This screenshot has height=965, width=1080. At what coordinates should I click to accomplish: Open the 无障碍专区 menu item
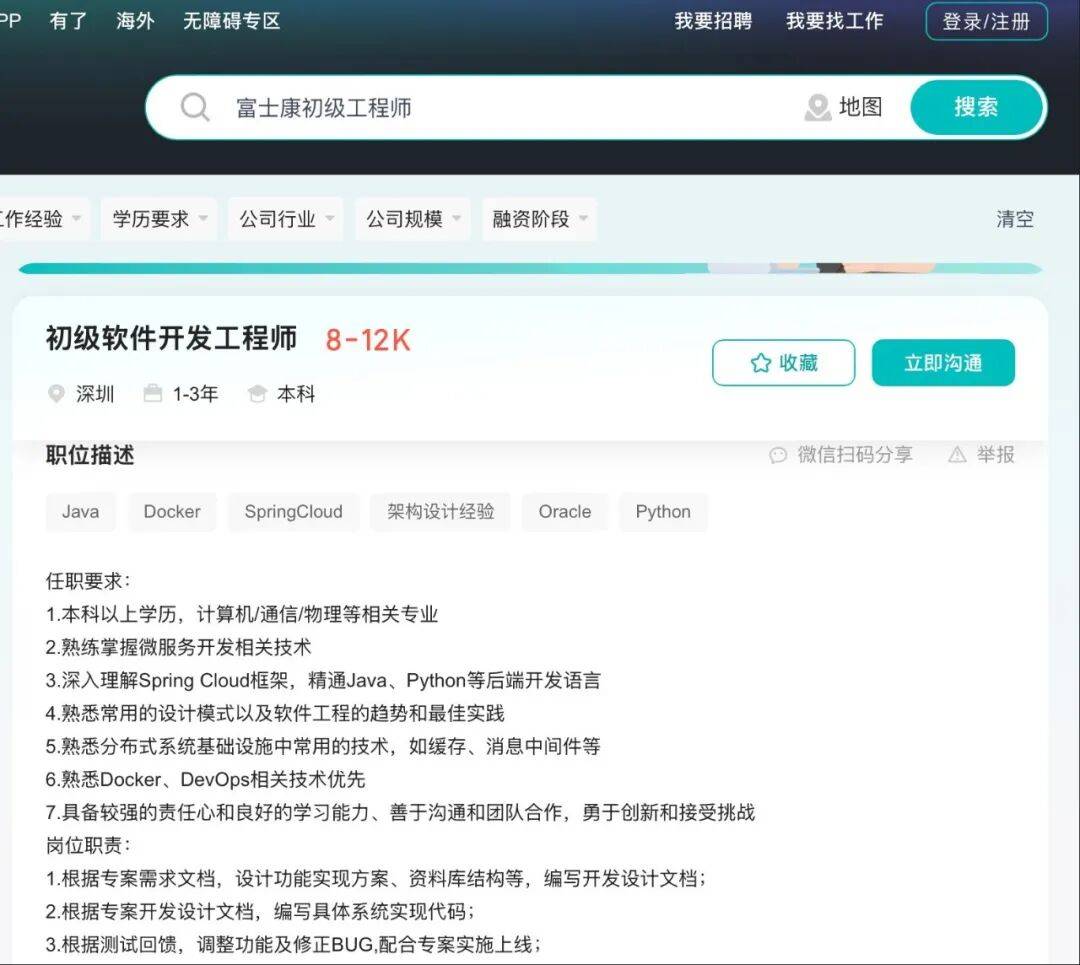[231, 21]
